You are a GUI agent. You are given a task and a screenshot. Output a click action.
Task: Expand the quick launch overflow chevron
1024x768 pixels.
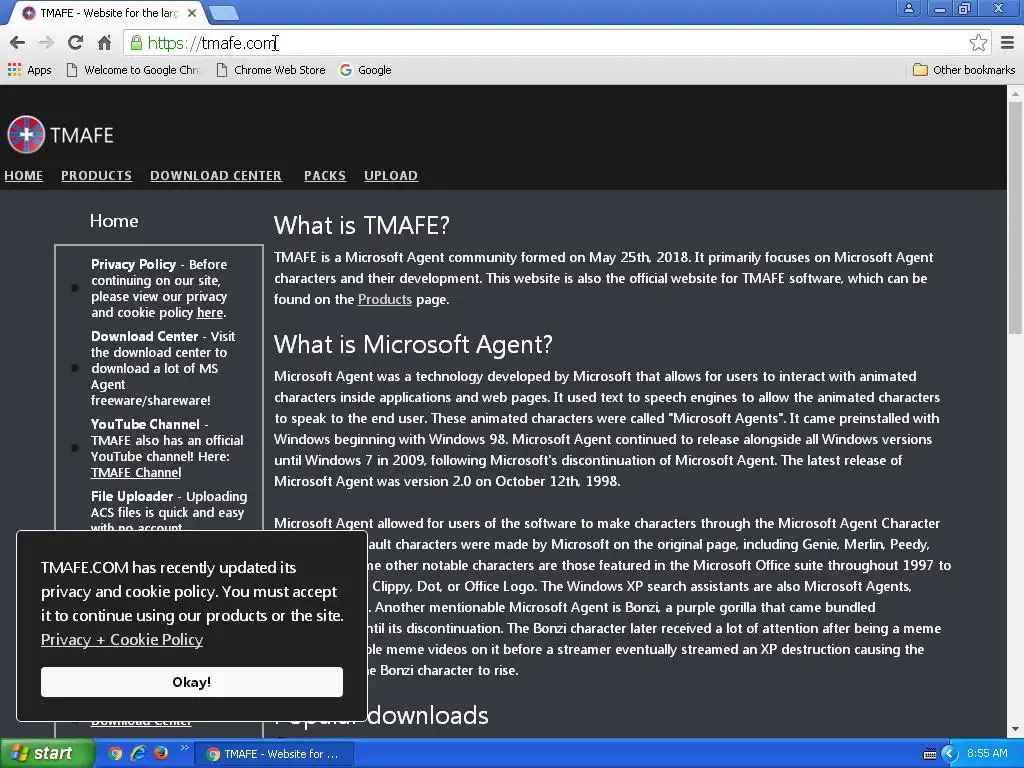point(184,748)
